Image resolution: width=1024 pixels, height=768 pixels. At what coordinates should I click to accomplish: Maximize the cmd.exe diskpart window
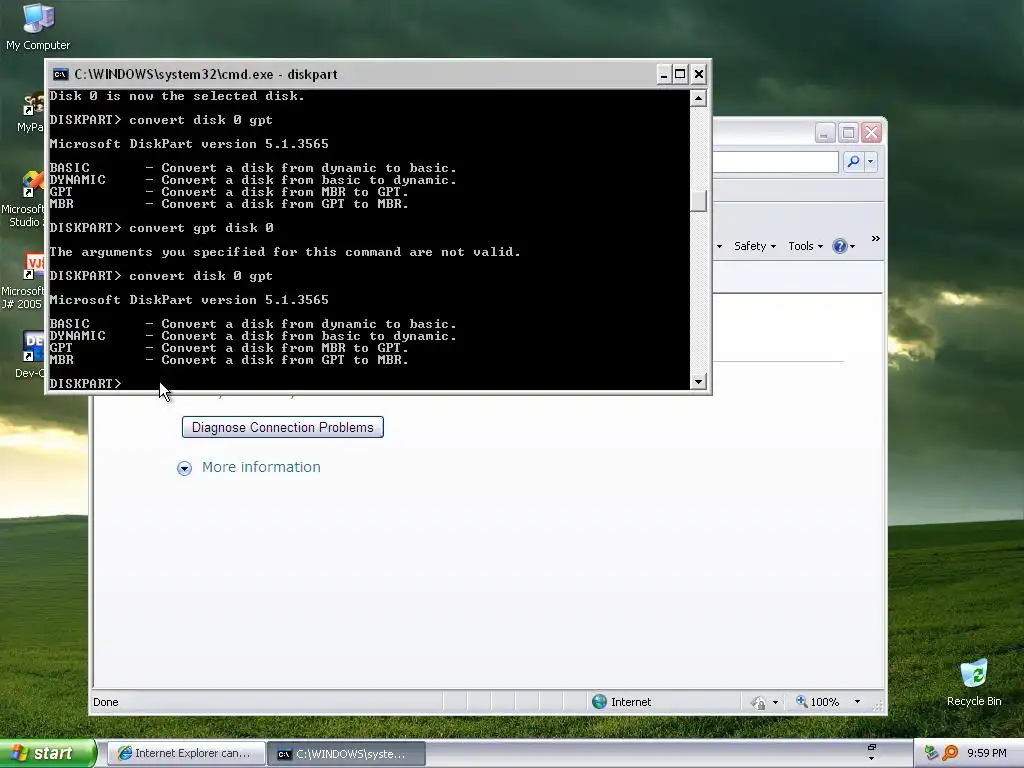680,74
